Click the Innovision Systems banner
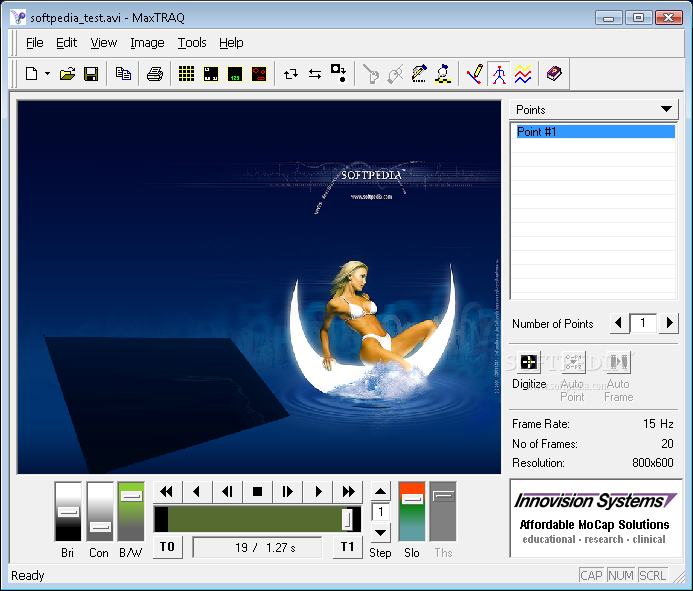Viewport: 693px width, 591px height. click(596, 518)
